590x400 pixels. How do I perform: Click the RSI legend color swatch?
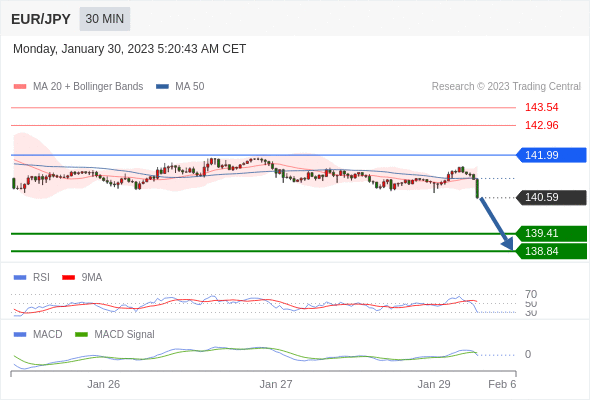pyautogui.click(x=20, y=278)
